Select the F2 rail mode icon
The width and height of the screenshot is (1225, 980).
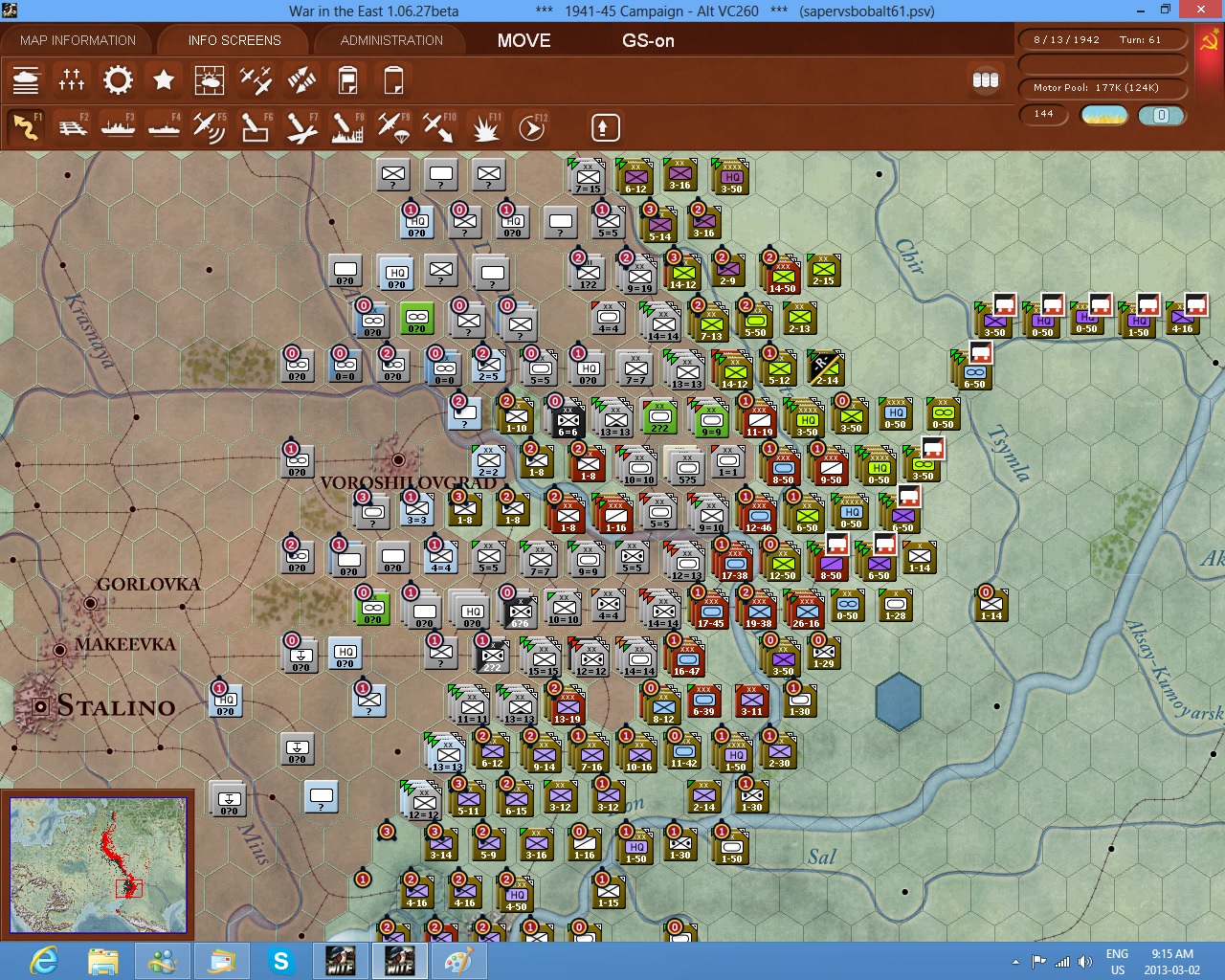[x=72, y=126]
